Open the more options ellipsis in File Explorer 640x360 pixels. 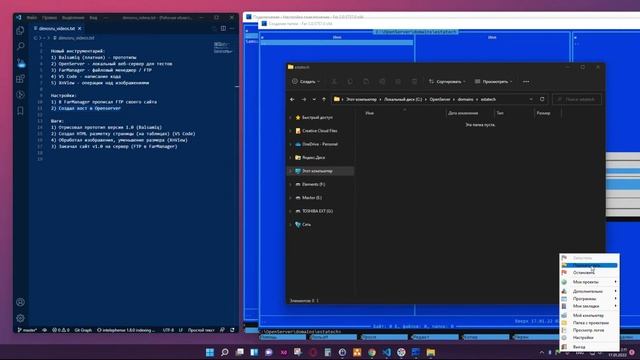(x=526, y=82)
